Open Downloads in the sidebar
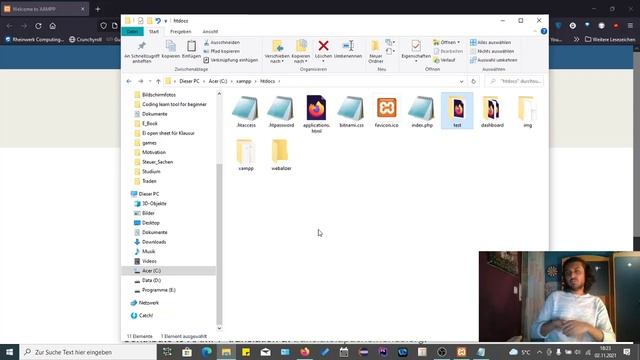Screen dimensions: 640x360 (x=154, y=242)
